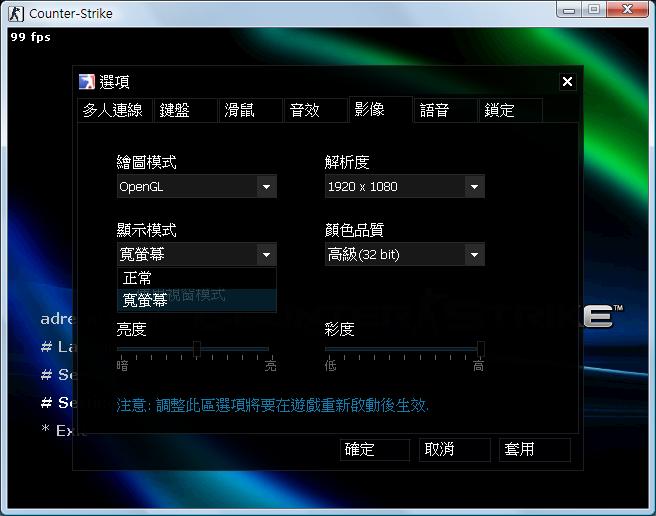Click the 99 fps counter text
Image resolution: width=656 pixels, height=516 pixels.
click(x=31, y=37)
